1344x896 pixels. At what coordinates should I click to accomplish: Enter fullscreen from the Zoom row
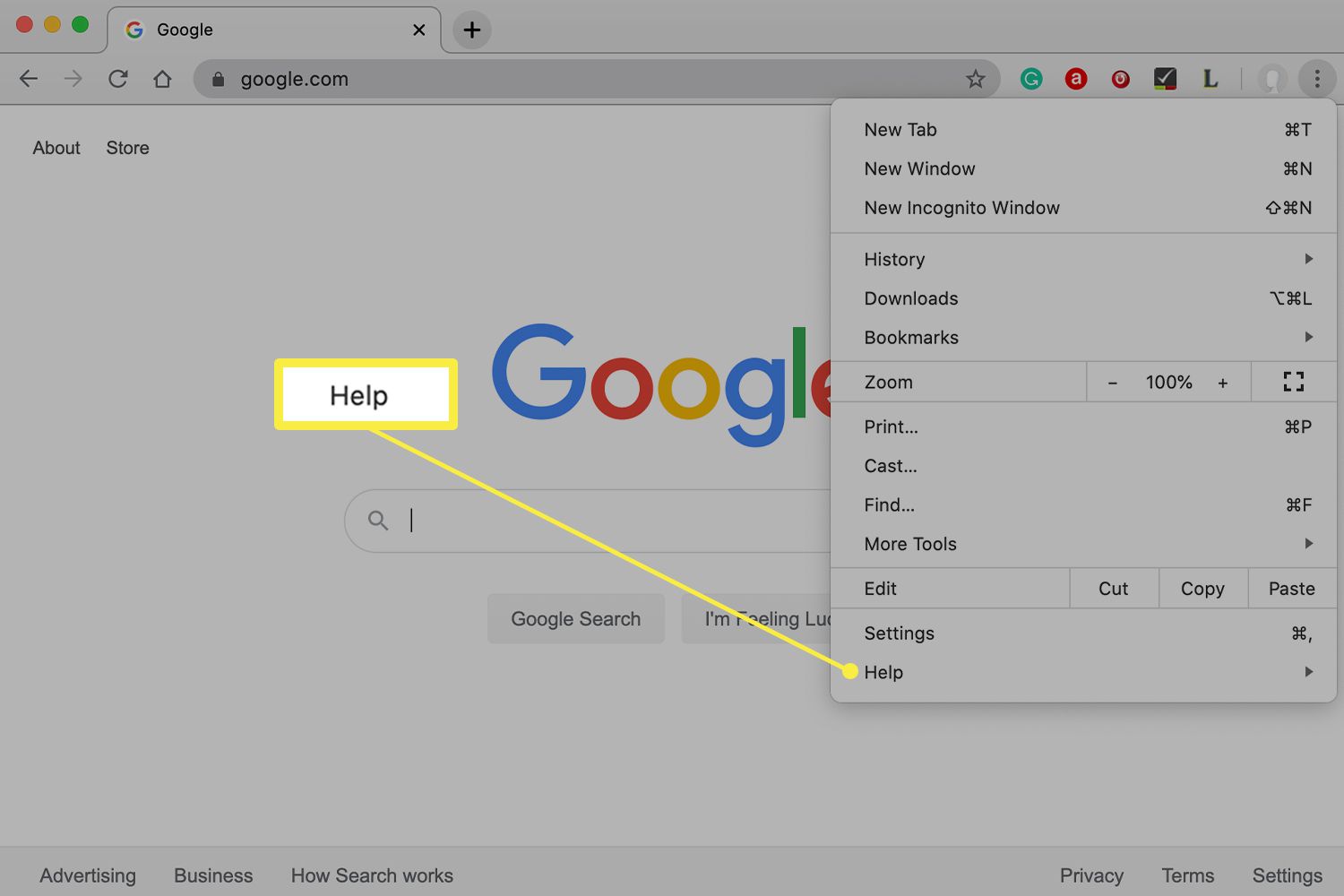tap(1293, 382)
